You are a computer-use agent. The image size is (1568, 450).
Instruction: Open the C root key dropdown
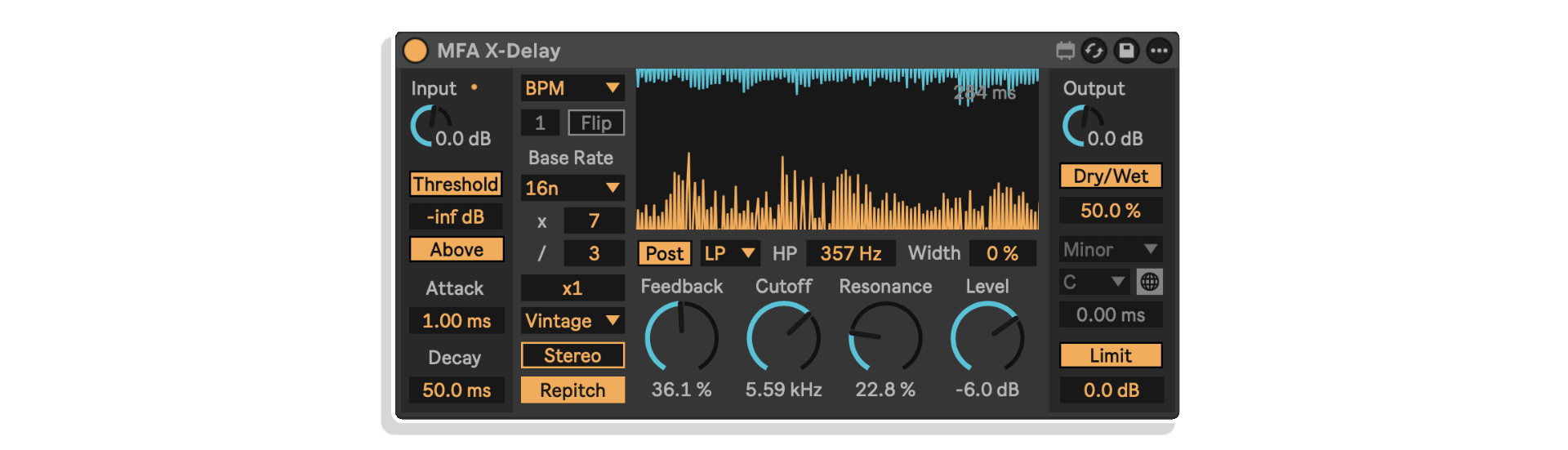click(x=1094, y=282)
